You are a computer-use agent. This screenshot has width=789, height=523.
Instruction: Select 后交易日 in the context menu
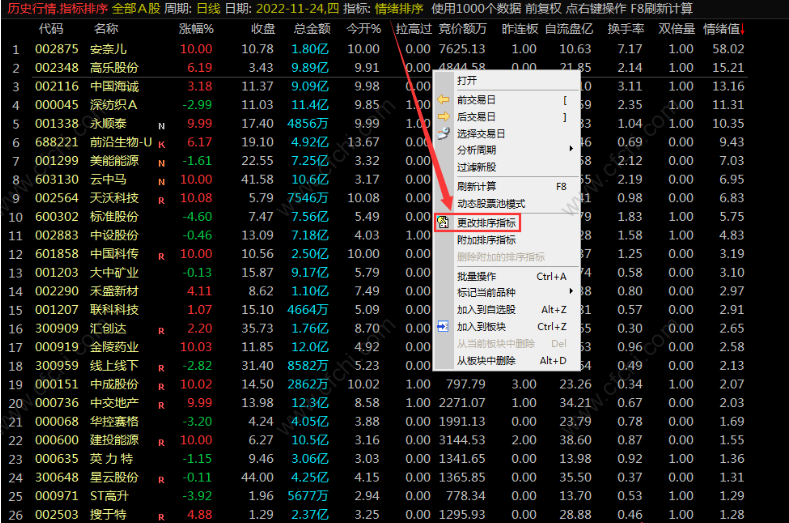click(x=507, y=117)
